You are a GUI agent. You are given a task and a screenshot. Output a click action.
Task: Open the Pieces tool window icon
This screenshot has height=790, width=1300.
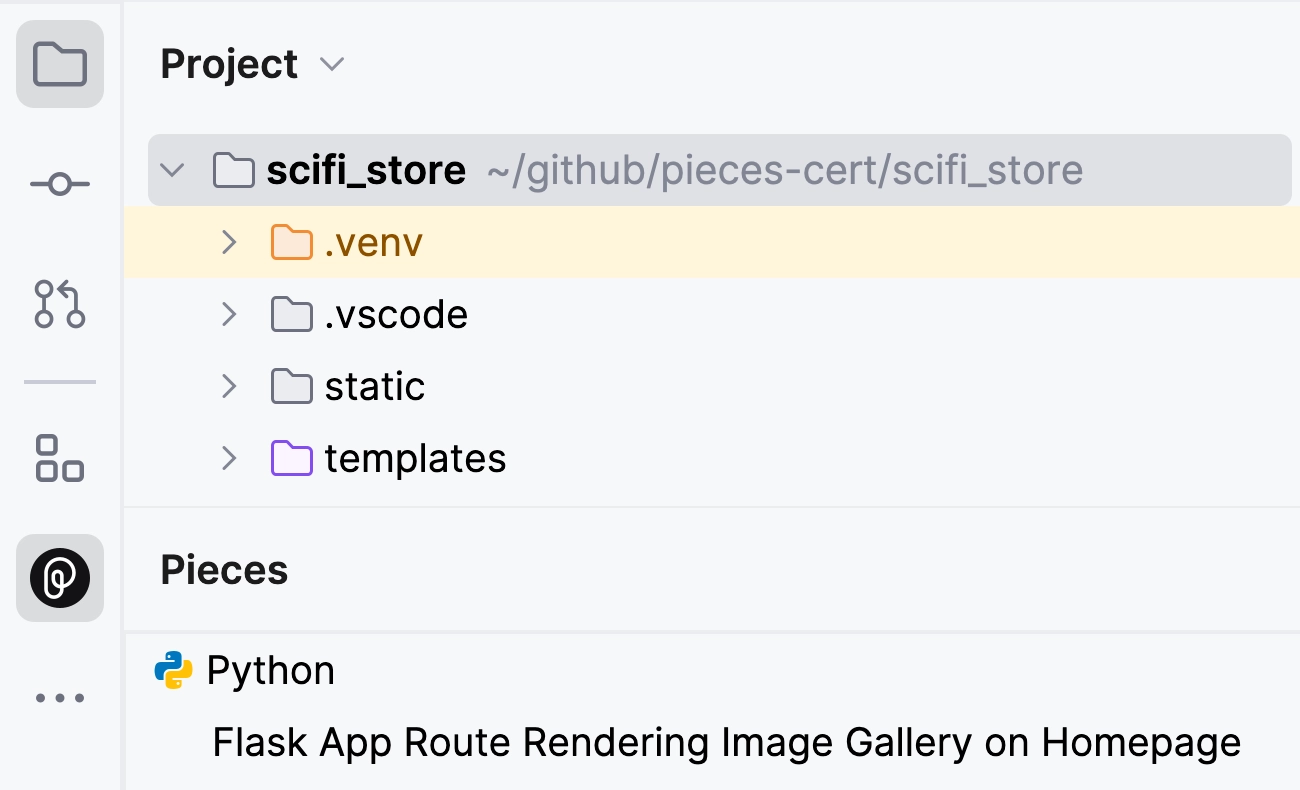pyautogui.click(x=60, y=578)
